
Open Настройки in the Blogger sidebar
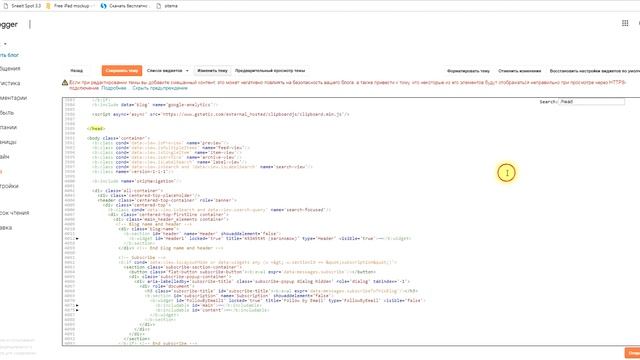pos(9,186)
